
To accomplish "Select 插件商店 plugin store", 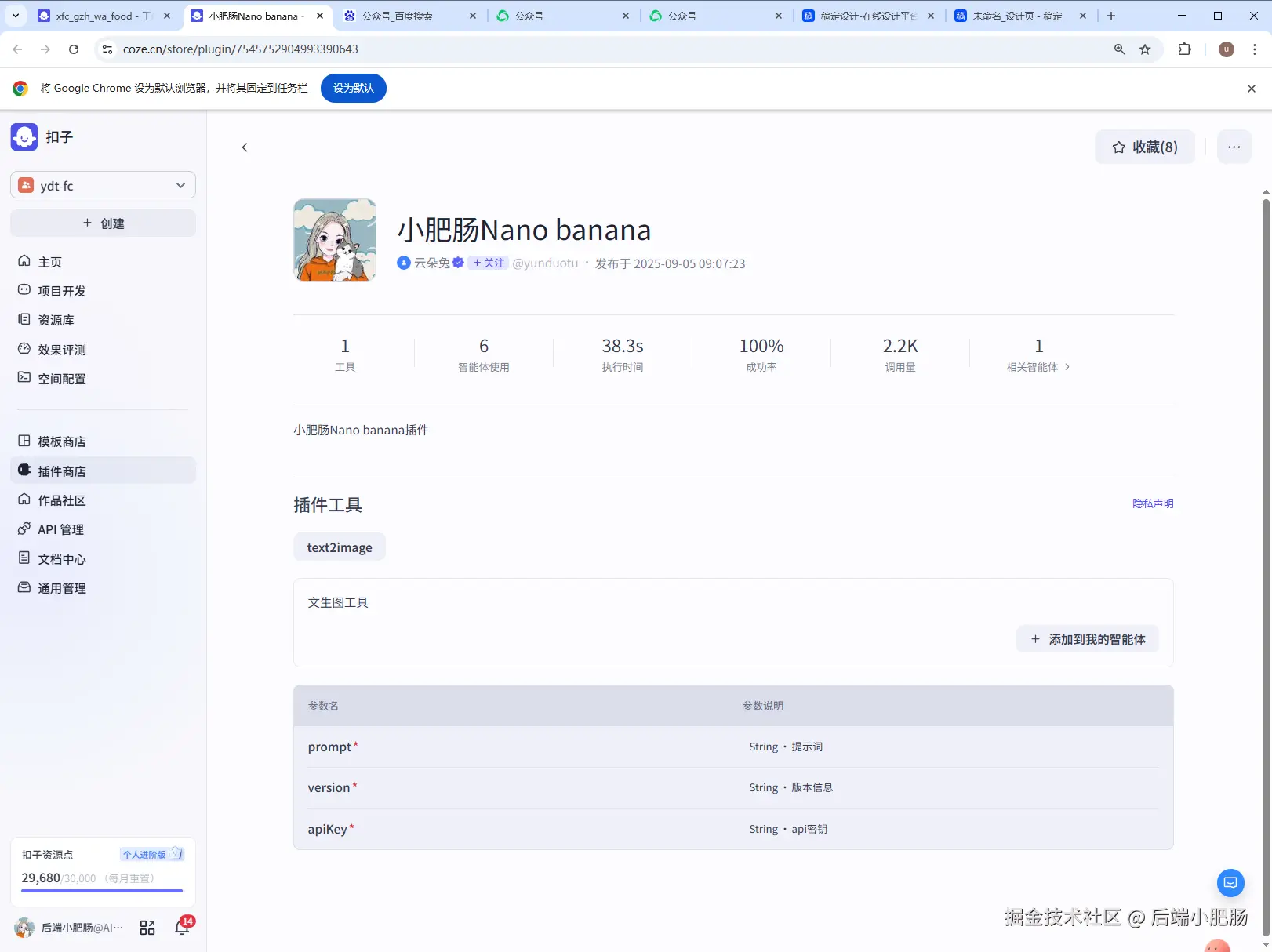I will coord(103,471).
